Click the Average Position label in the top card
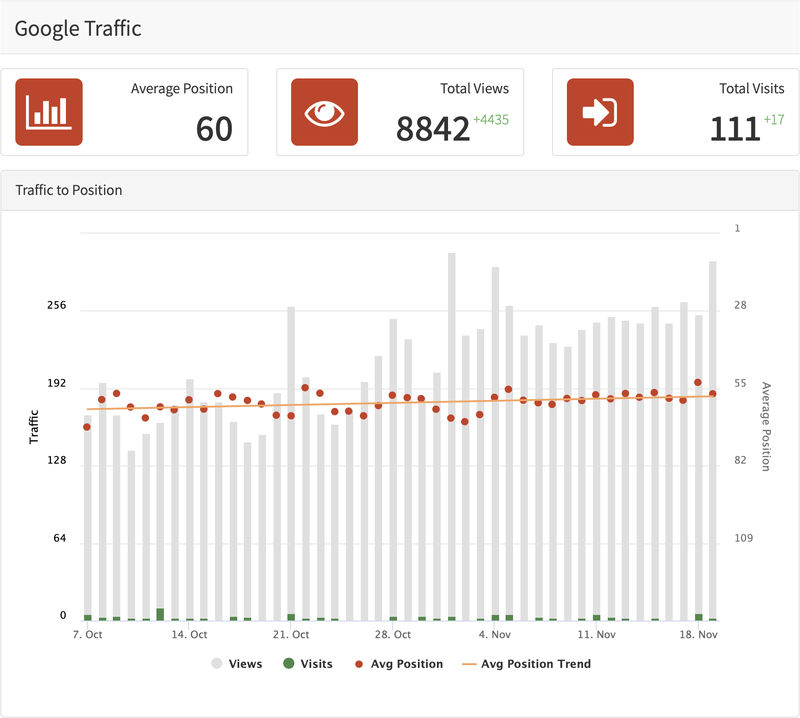This screenshot has height=718, width=800. 182,88
